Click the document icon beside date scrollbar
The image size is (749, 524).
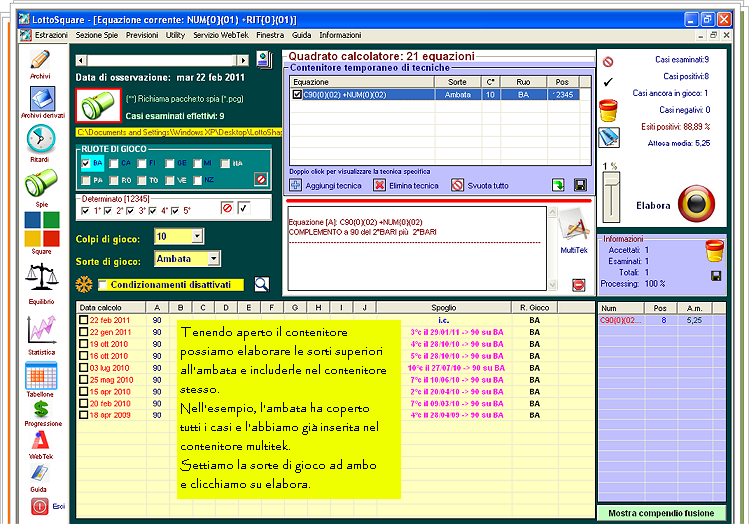tap(264, 60)
